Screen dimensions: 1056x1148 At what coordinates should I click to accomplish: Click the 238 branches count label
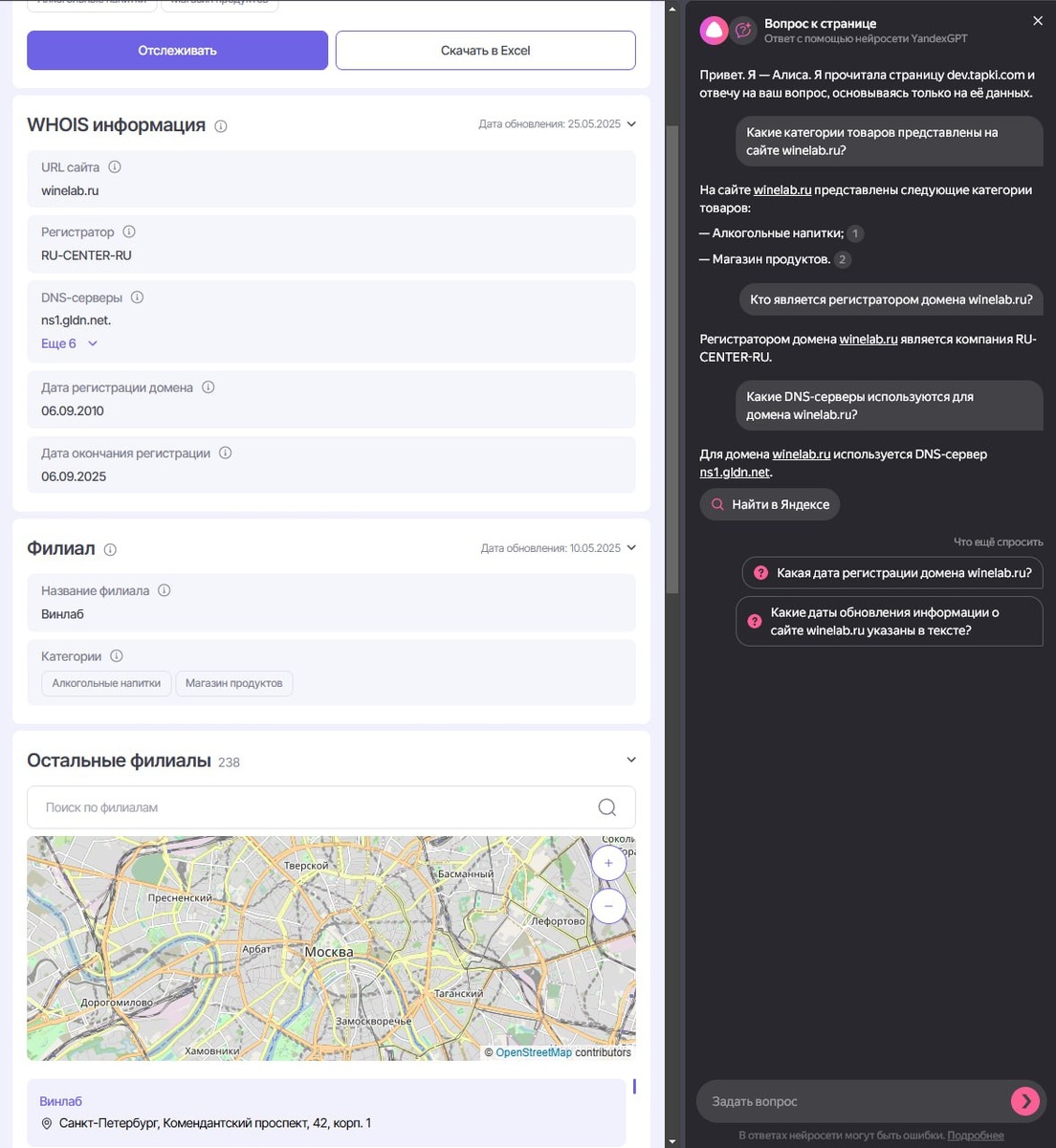coord(229,762)
